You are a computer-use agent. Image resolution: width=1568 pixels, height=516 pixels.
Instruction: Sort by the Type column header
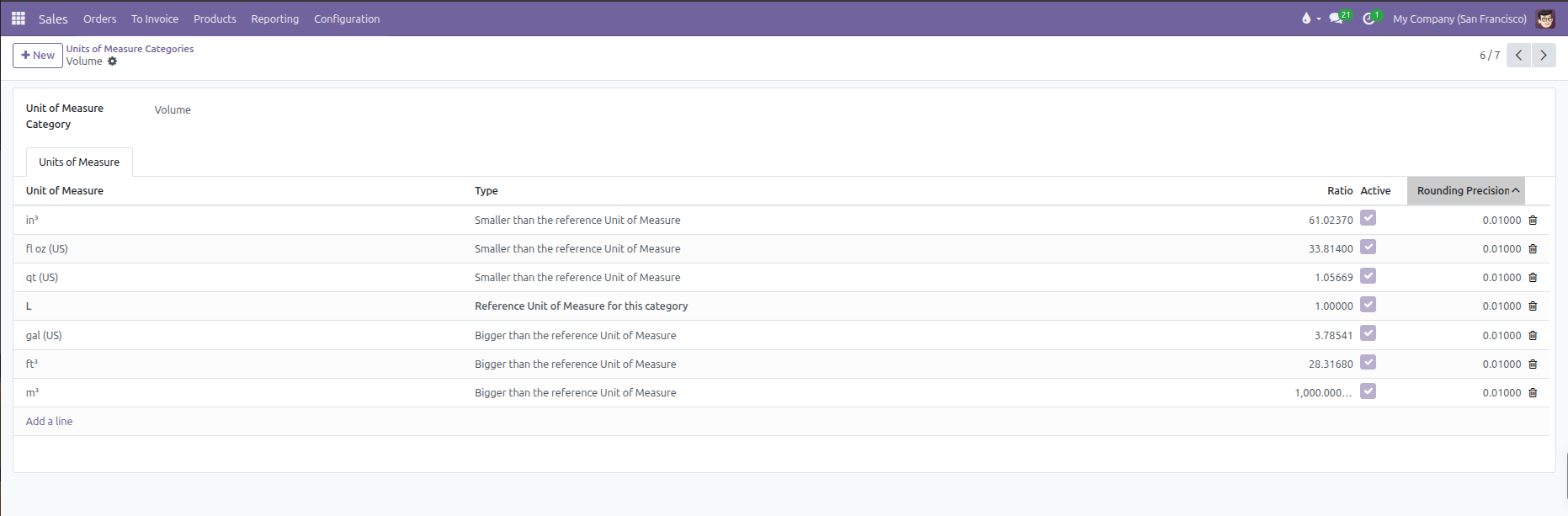[486, 191]
